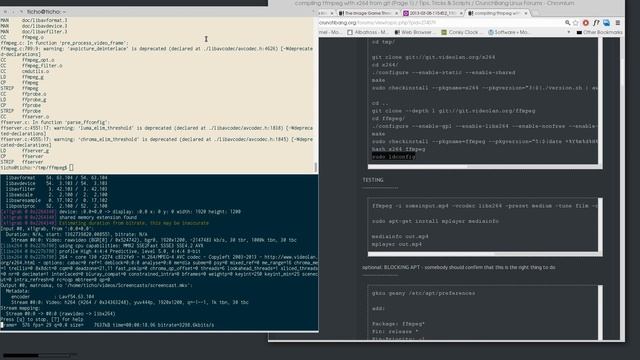This screenshot has width=640, height=360.
Task: Click the 'optional: BLOCKING APT' text
Action: tap(458, 267)
